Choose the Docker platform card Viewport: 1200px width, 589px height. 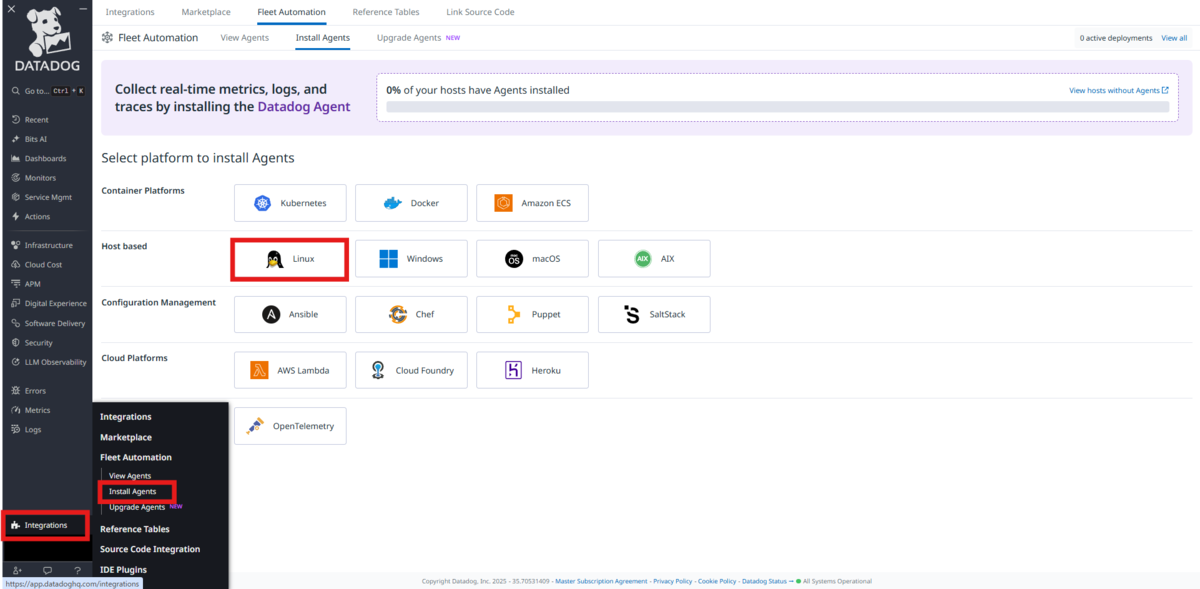(x=411, y=203)
